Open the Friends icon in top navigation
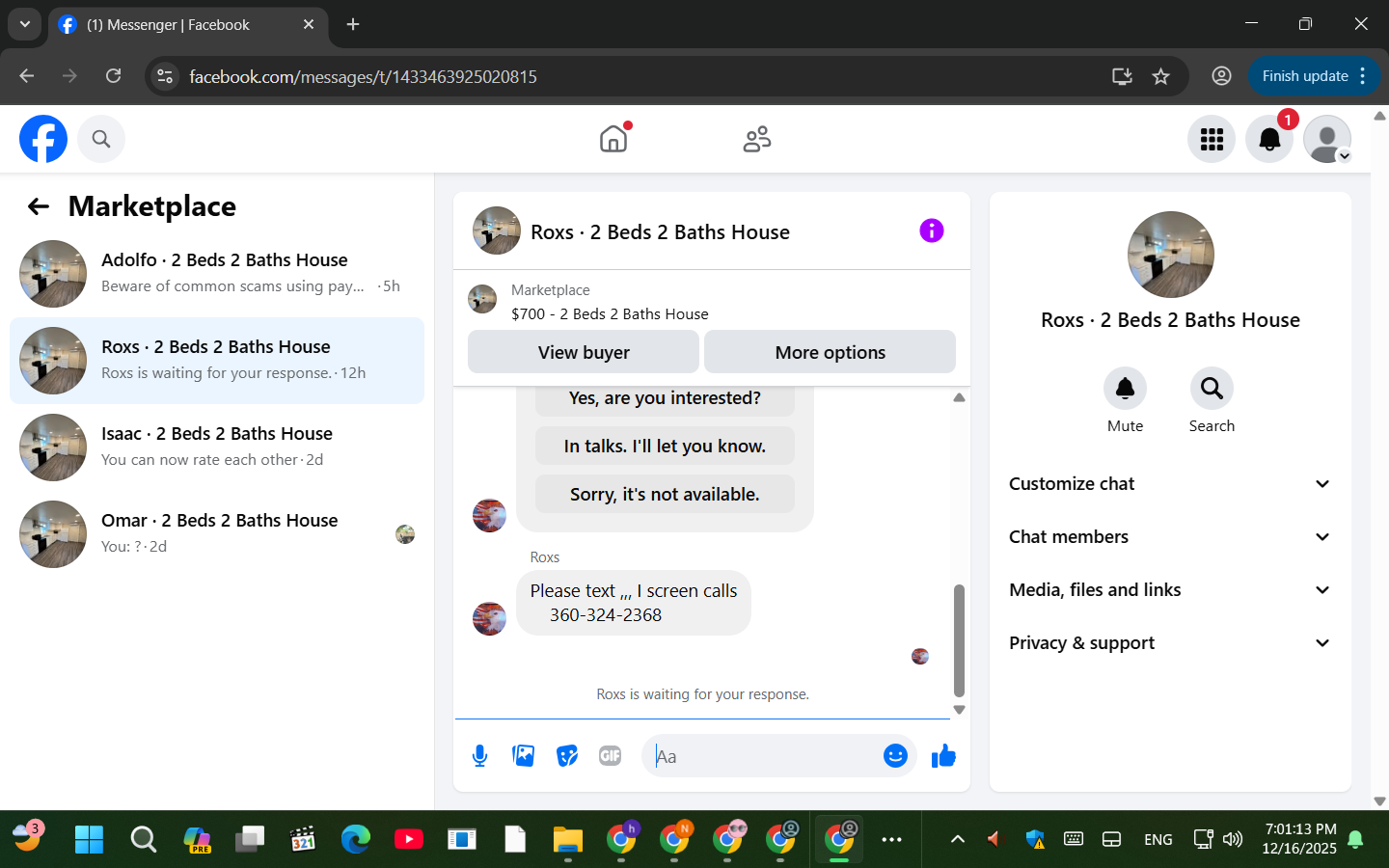 (x=757, y=139)
